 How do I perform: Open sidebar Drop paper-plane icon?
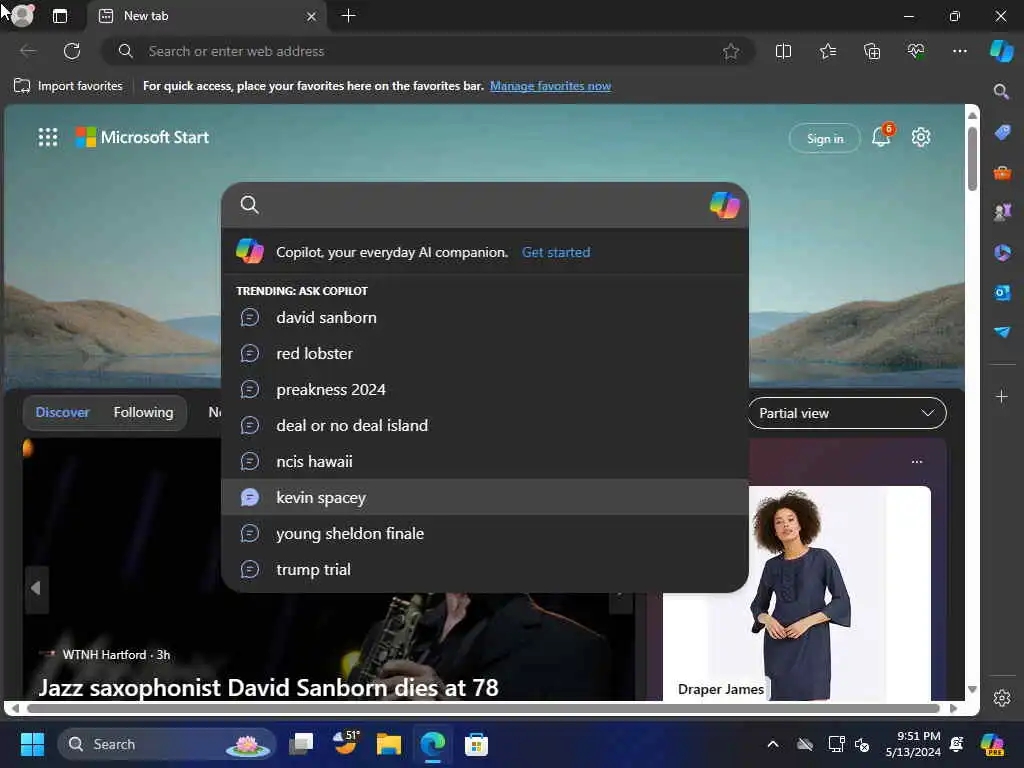pyautogui.click(x=1002, y=332)
